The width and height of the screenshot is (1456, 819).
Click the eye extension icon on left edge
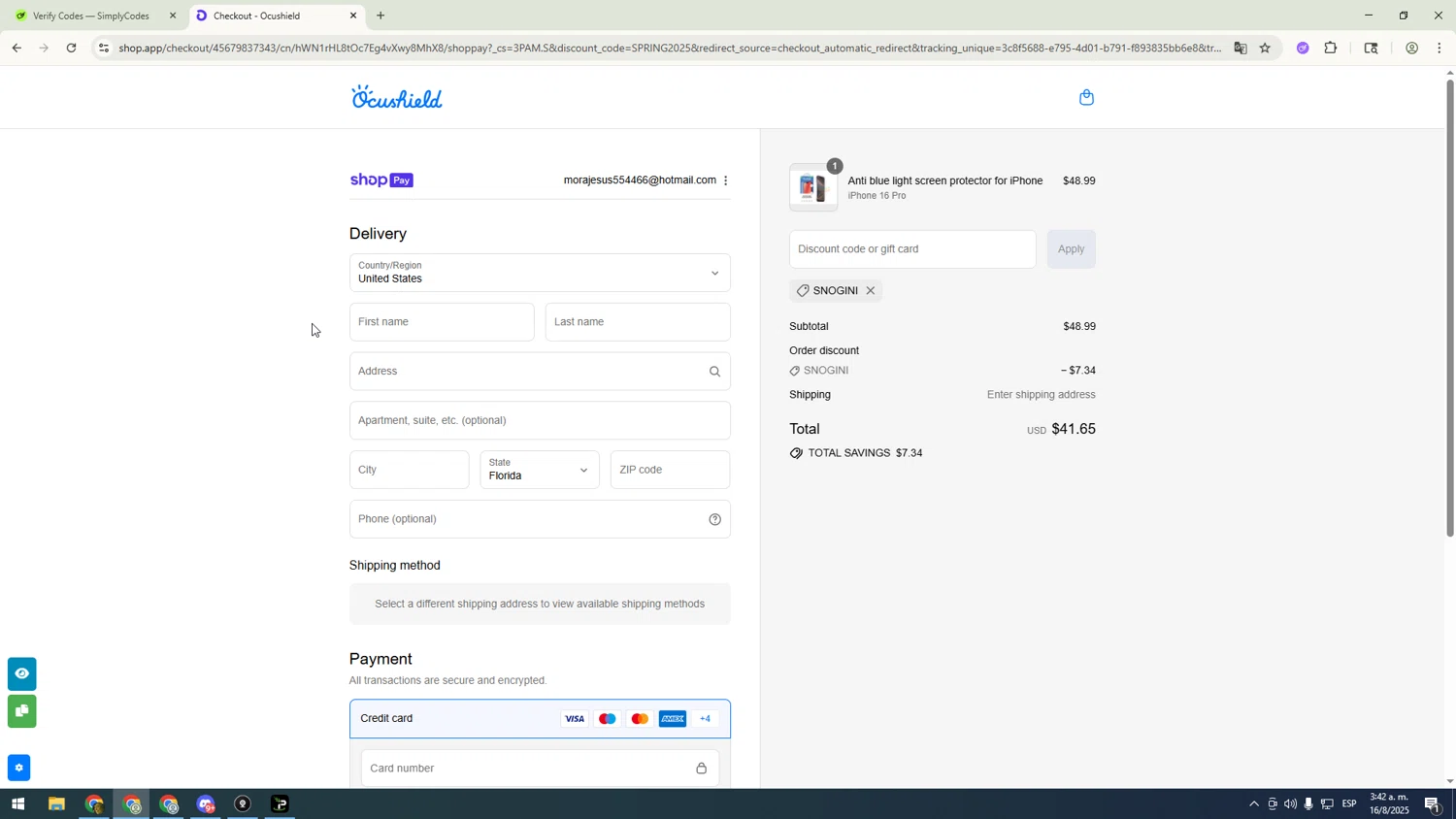click(x=21, y=673)
